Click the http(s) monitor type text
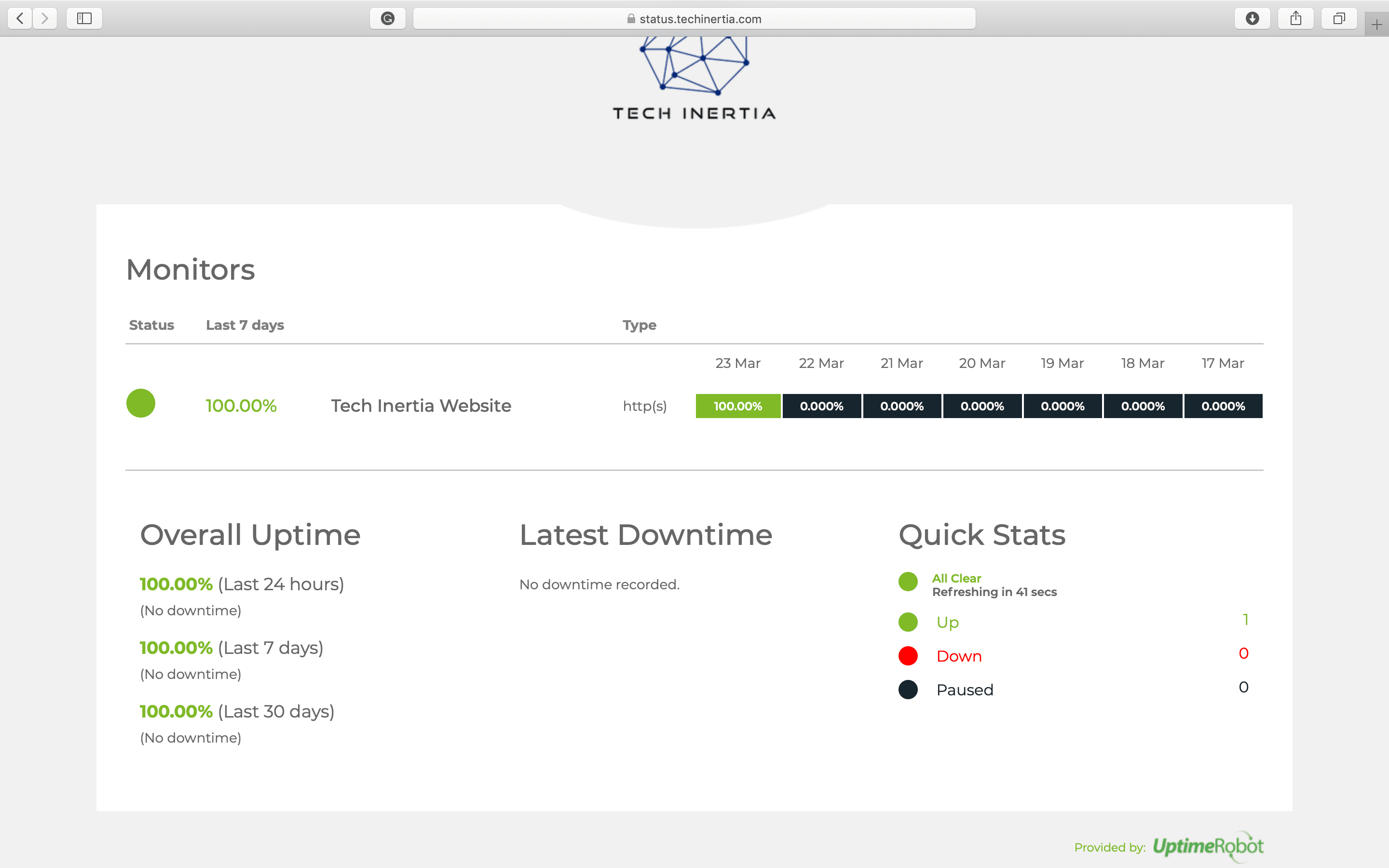 pos(645,407)
